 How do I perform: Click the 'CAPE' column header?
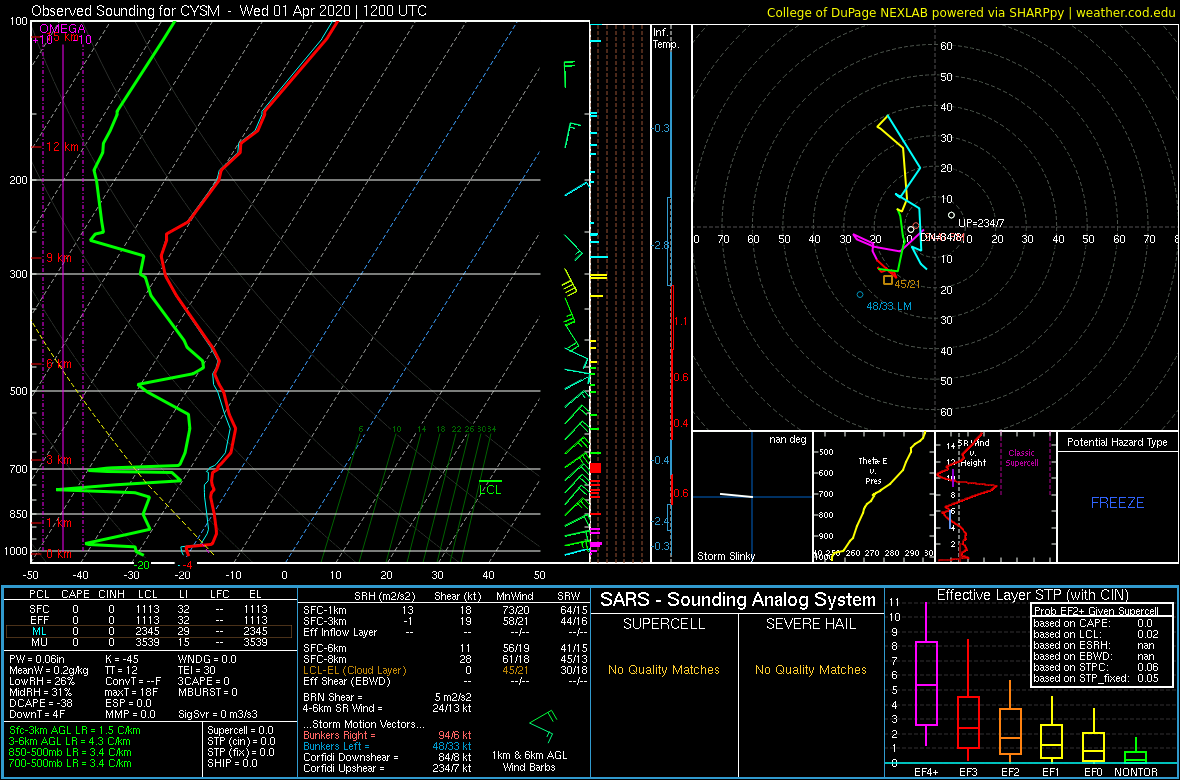[75, 596]
